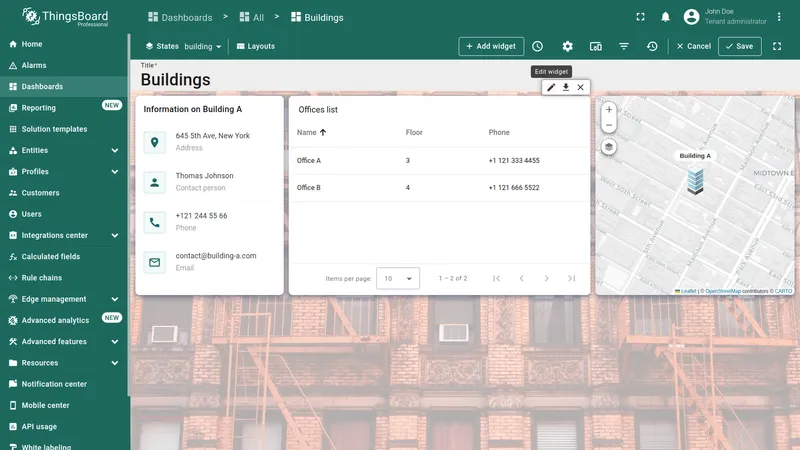The height and width of the screenshot is (450, 800).
Task: Click the email envelope icon
Action: [x=155, y=262]
